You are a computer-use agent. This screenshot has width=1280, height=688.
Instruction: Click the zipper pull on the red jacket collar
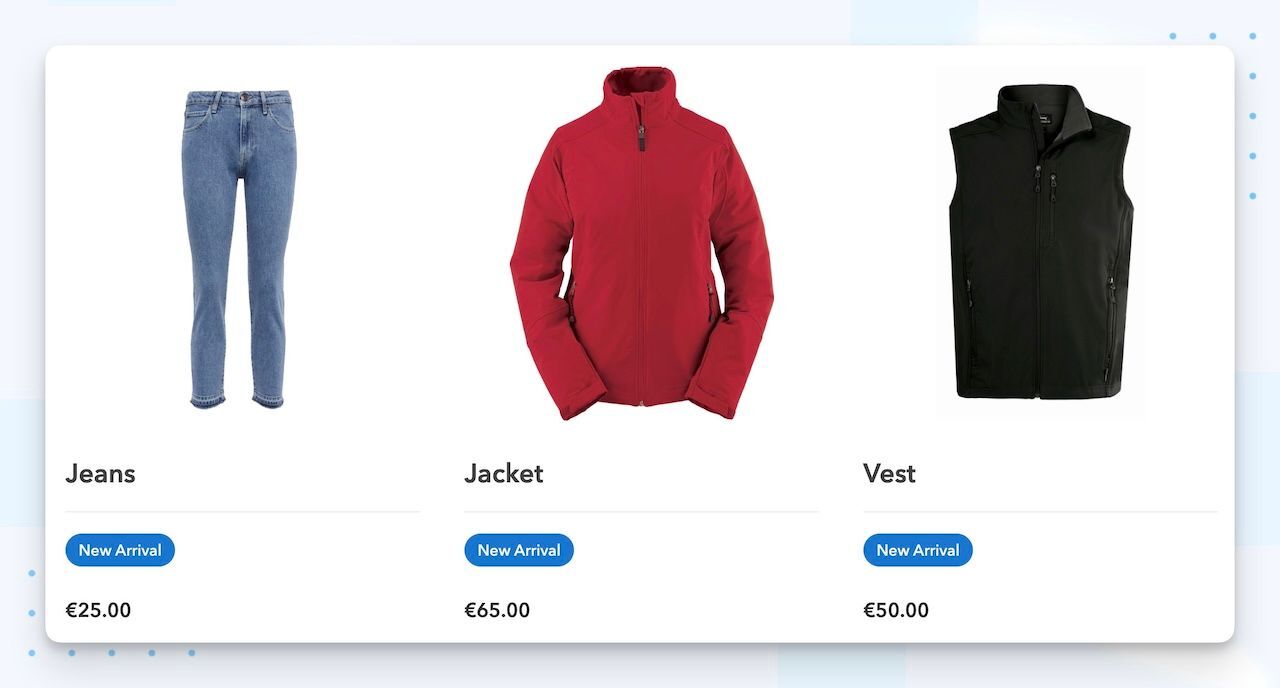(x=642, y=137)
